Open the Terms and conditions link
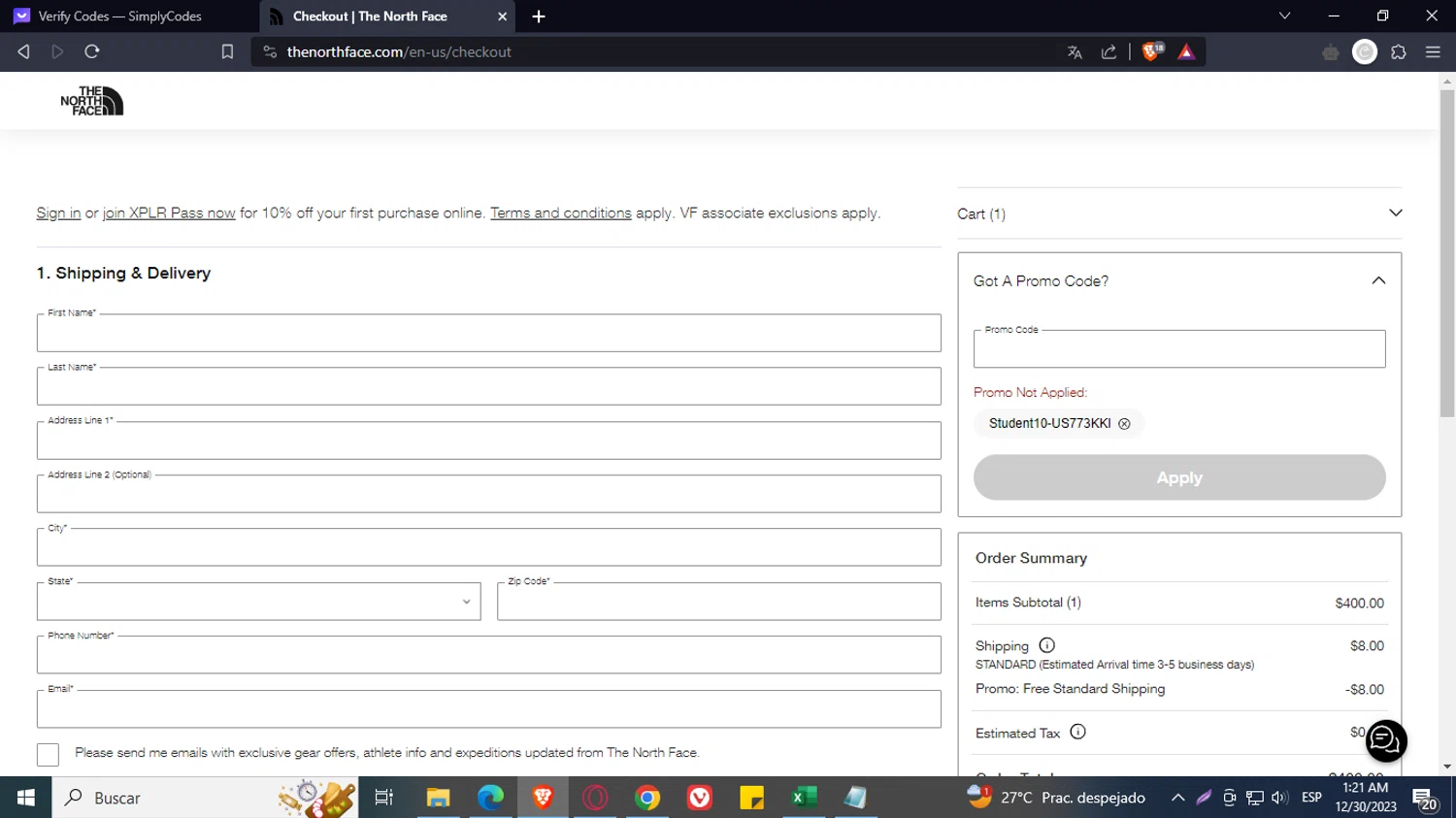Image resolution: width=1456 pixels, height=818 pixels. (560, 213)
